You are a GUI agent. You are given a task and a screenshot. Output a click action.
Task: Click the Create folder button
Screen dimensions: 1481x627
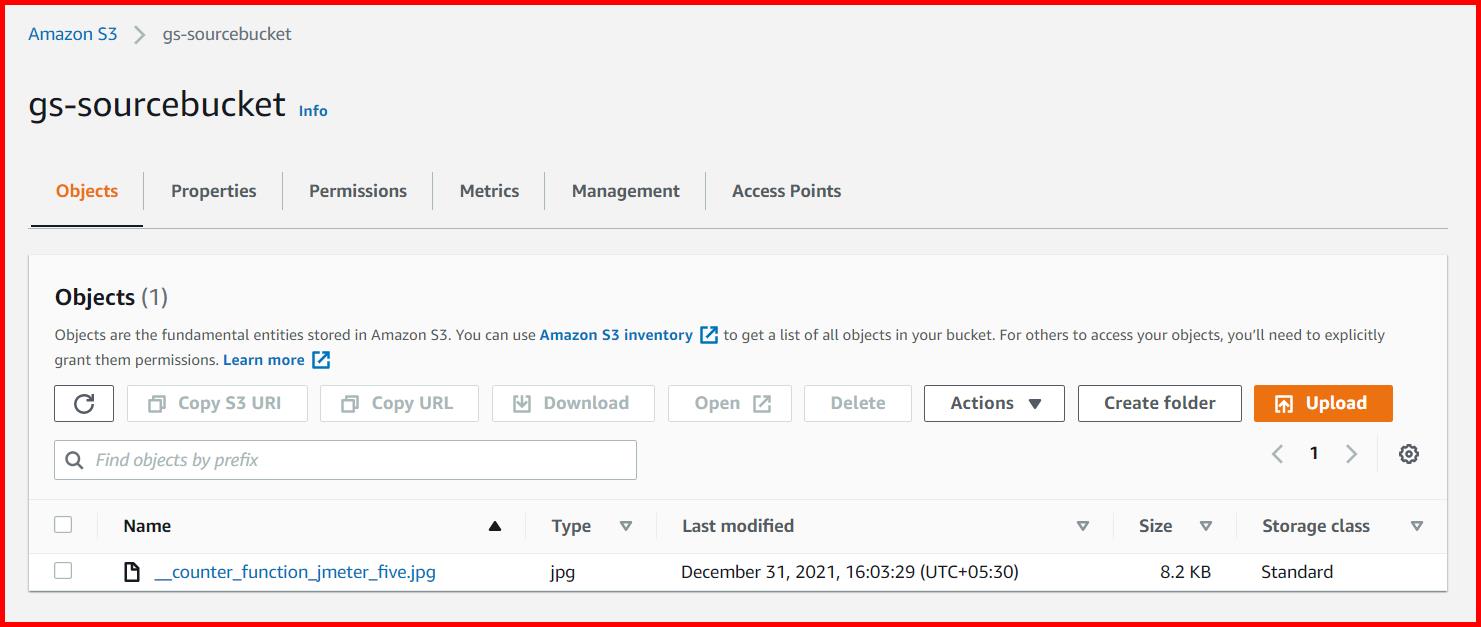pyautogui.click(x=1159, y=403)
